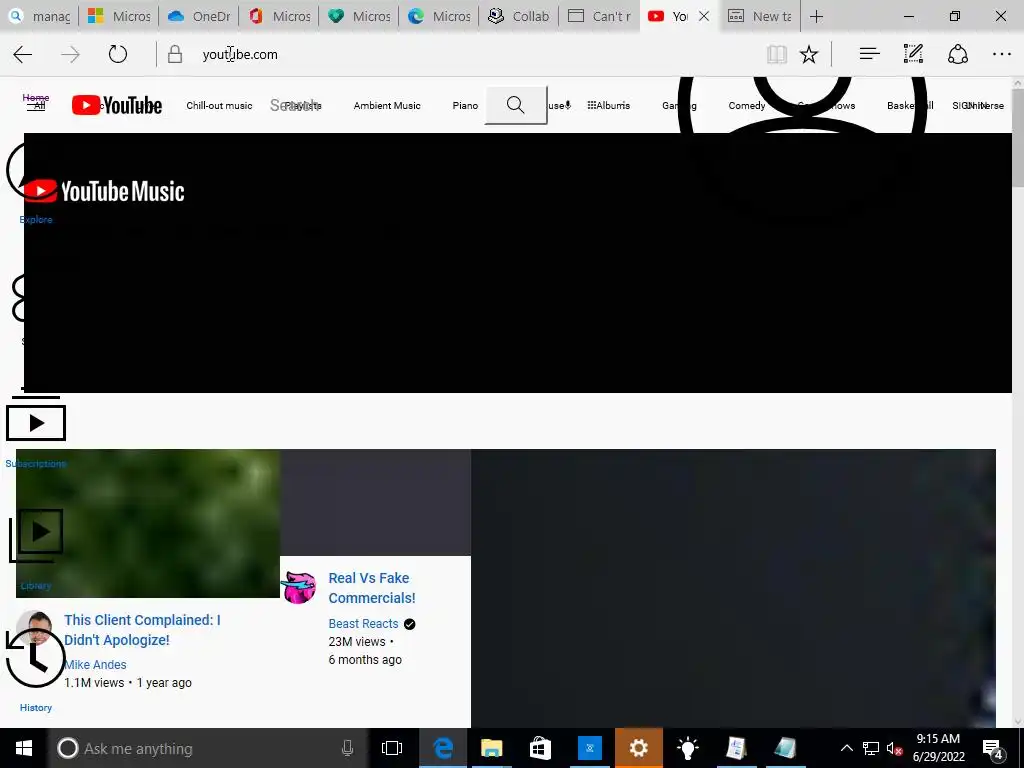Open a new browser tab with plus
Image resolution: width=1024 pixels, height=768 pixels.
click(816, 16)
